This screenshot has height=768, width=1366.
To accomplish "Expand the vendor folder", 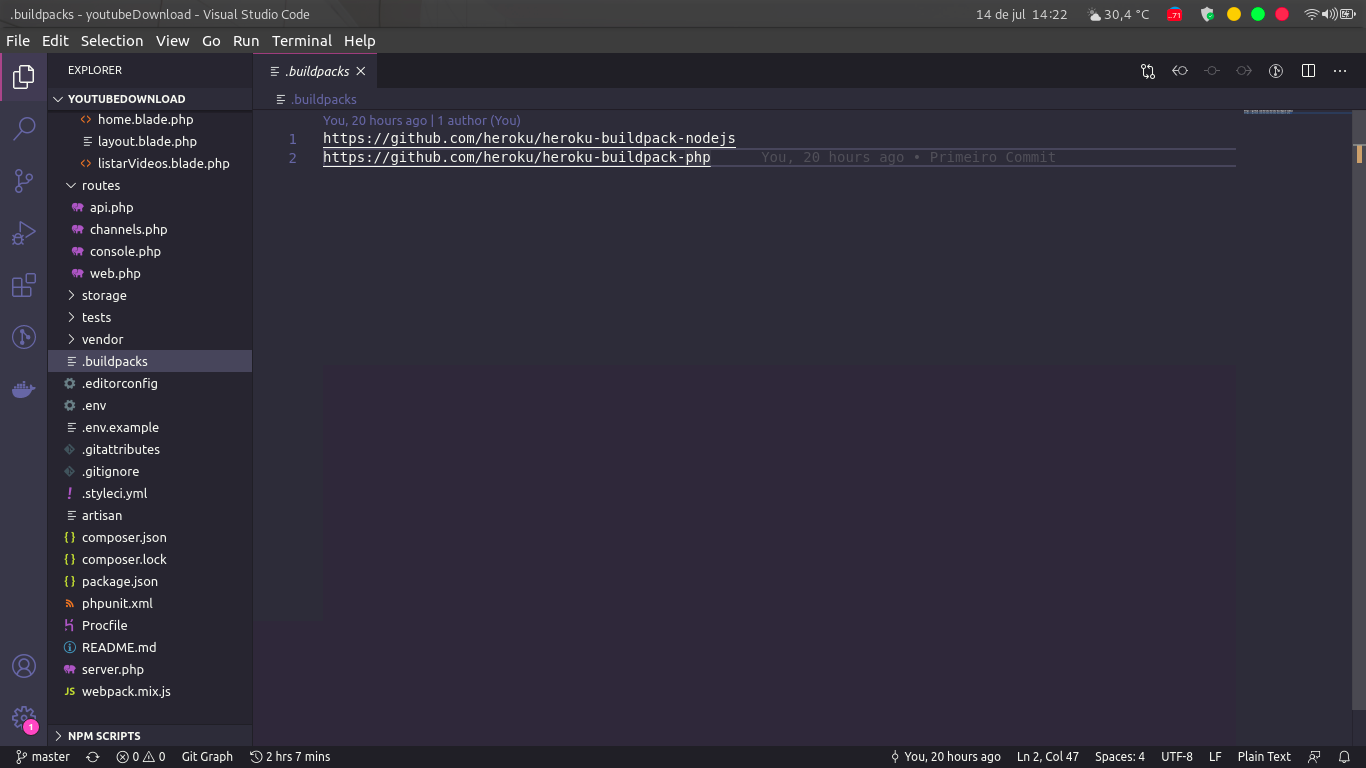I will tap(150, 339).
